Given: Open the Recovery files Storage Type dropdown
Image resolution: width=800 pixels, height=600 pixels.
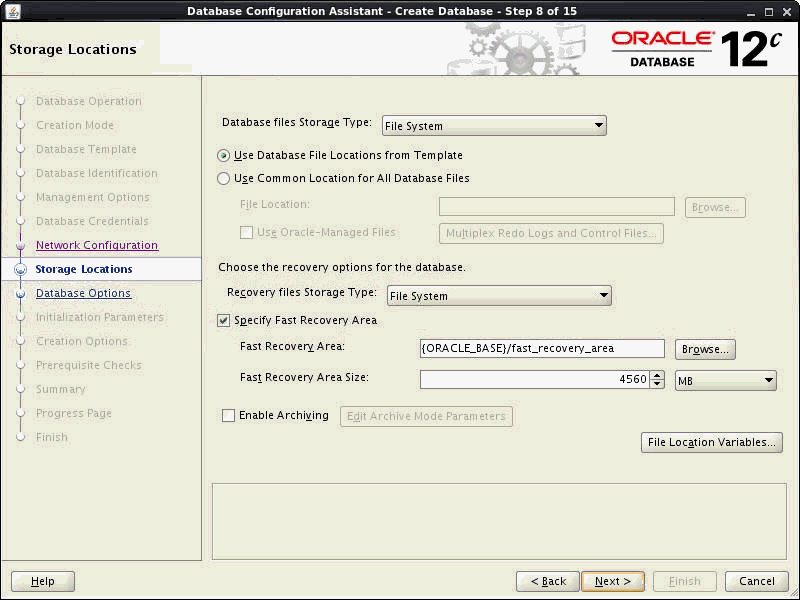Looking at the screenshot, I should coord(499,296).
